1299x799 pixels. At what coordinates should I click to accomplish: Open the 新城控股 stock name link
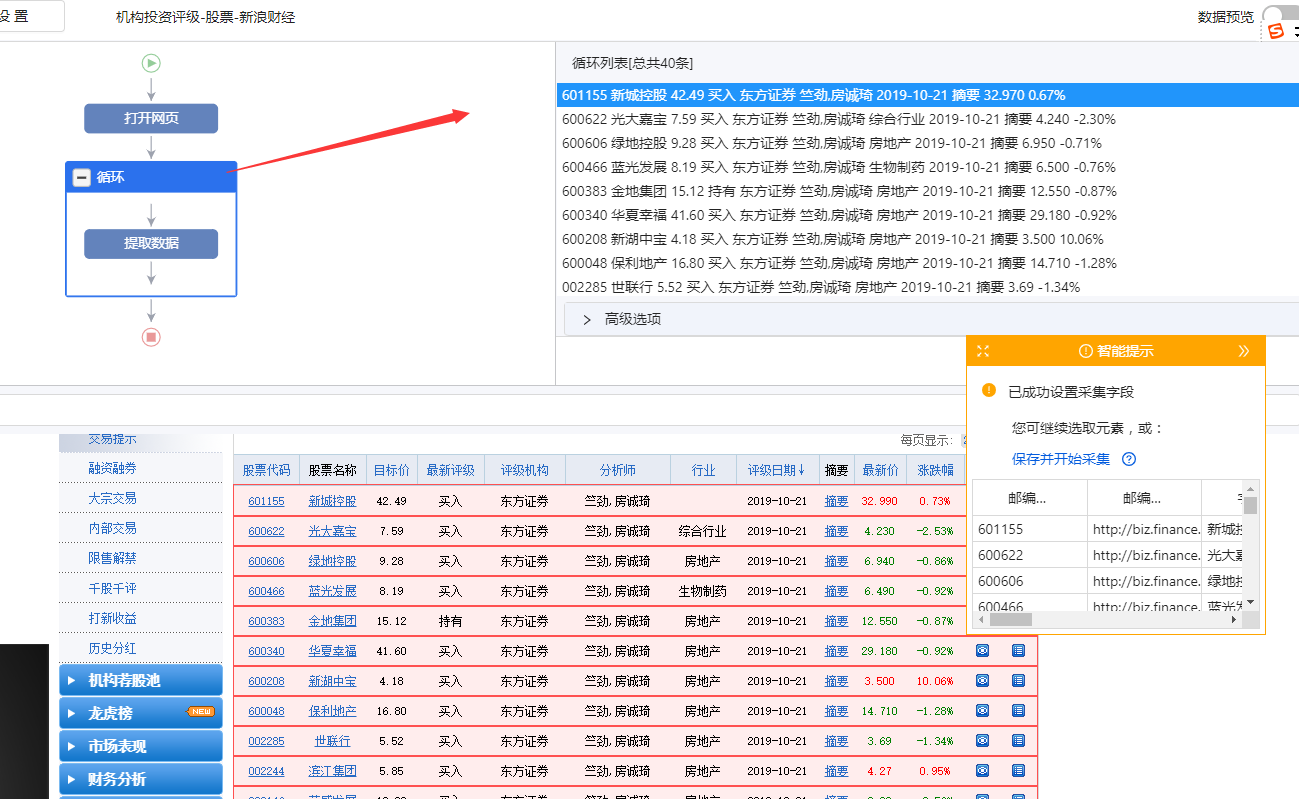[x=332, y=501]
